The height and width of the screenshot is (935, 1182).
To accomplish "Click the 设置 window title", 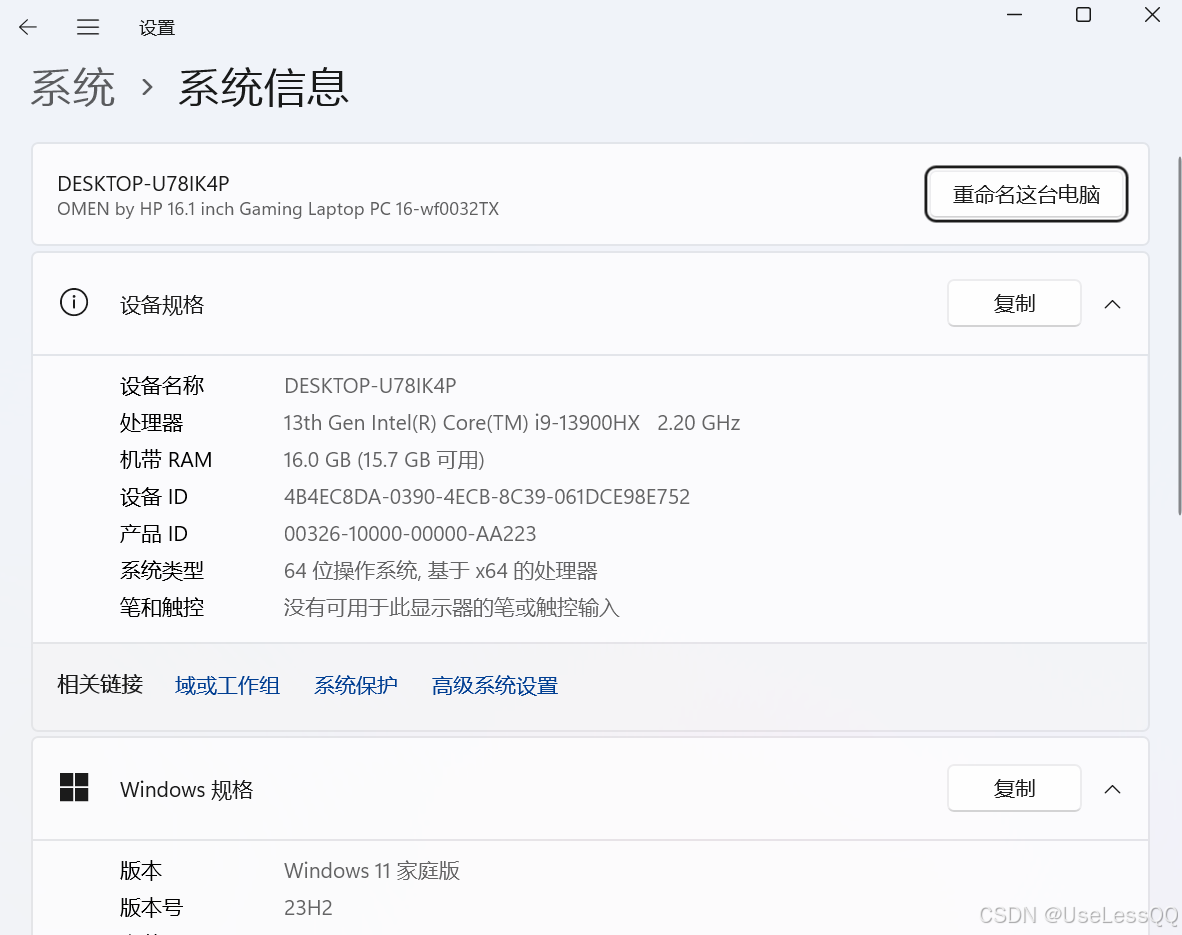I will pos(157,28).
